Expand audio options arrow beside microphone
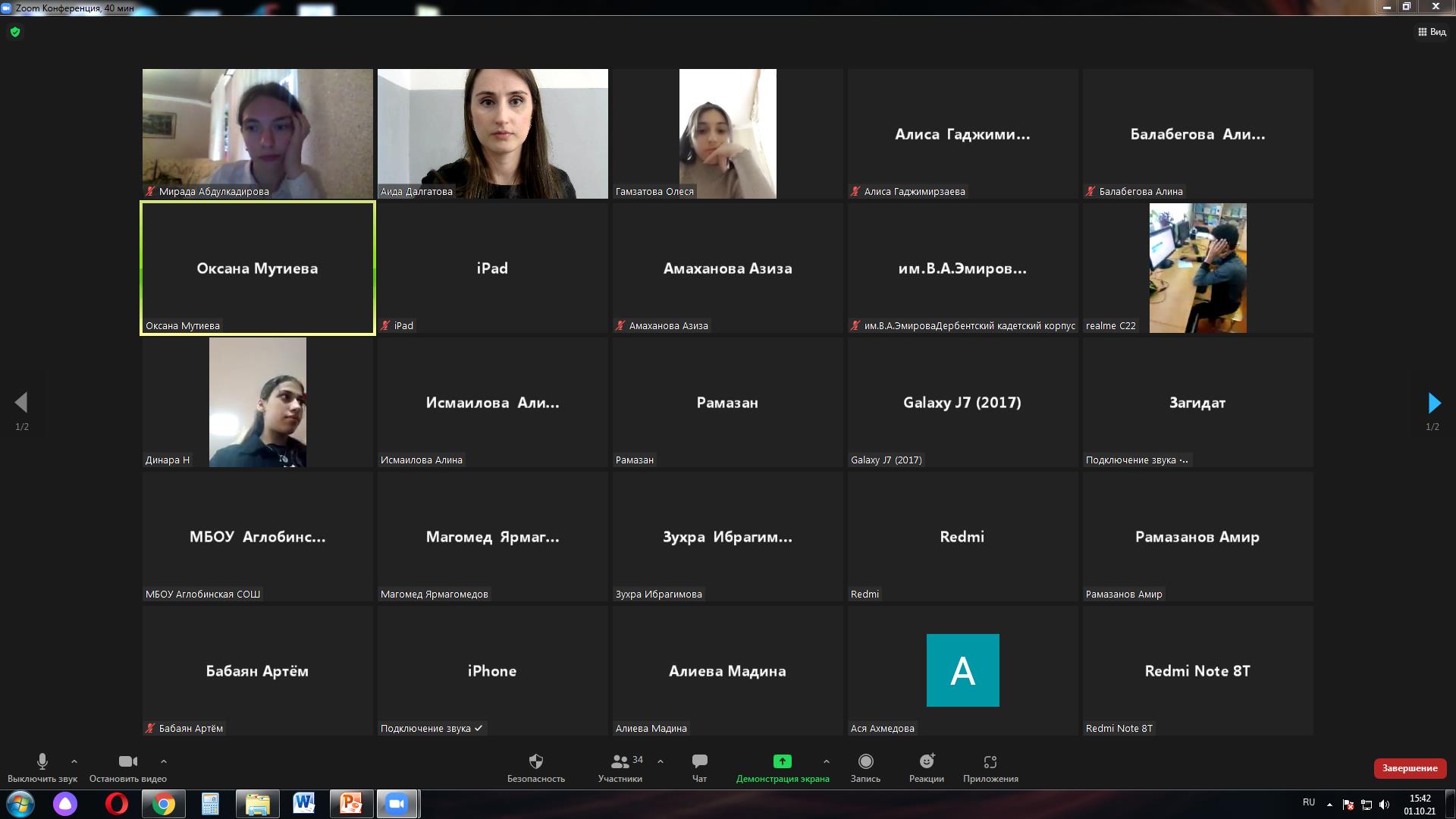Viewport: 1456px width, 819px height. coord(74,761)
